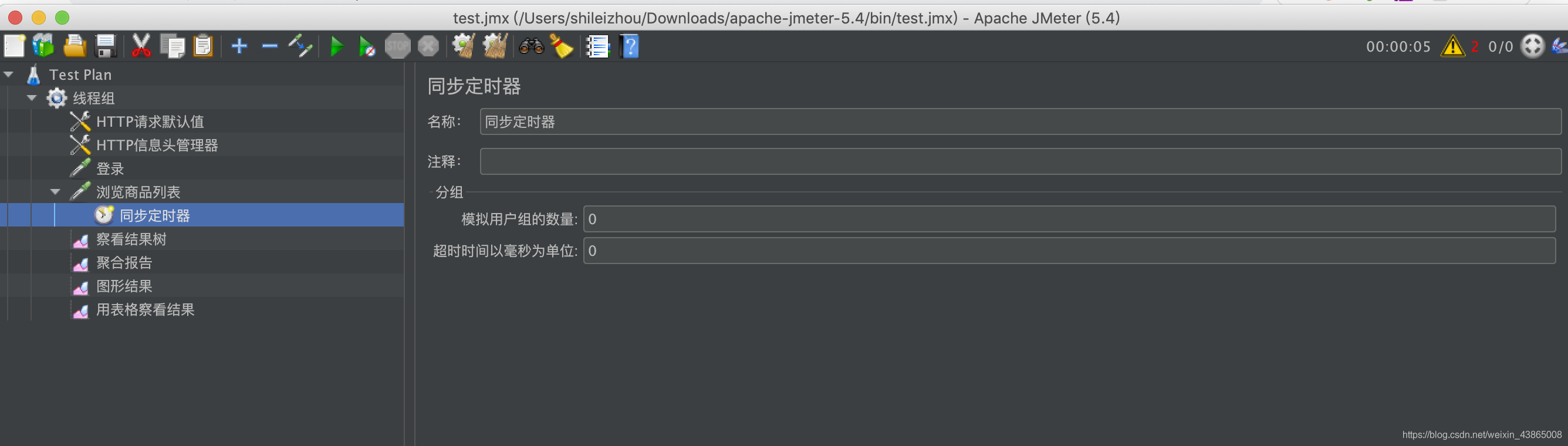This screenshot has height=446, width=1568.
Task: Click the Clear all results icon
Action: [x=495, y=46]
